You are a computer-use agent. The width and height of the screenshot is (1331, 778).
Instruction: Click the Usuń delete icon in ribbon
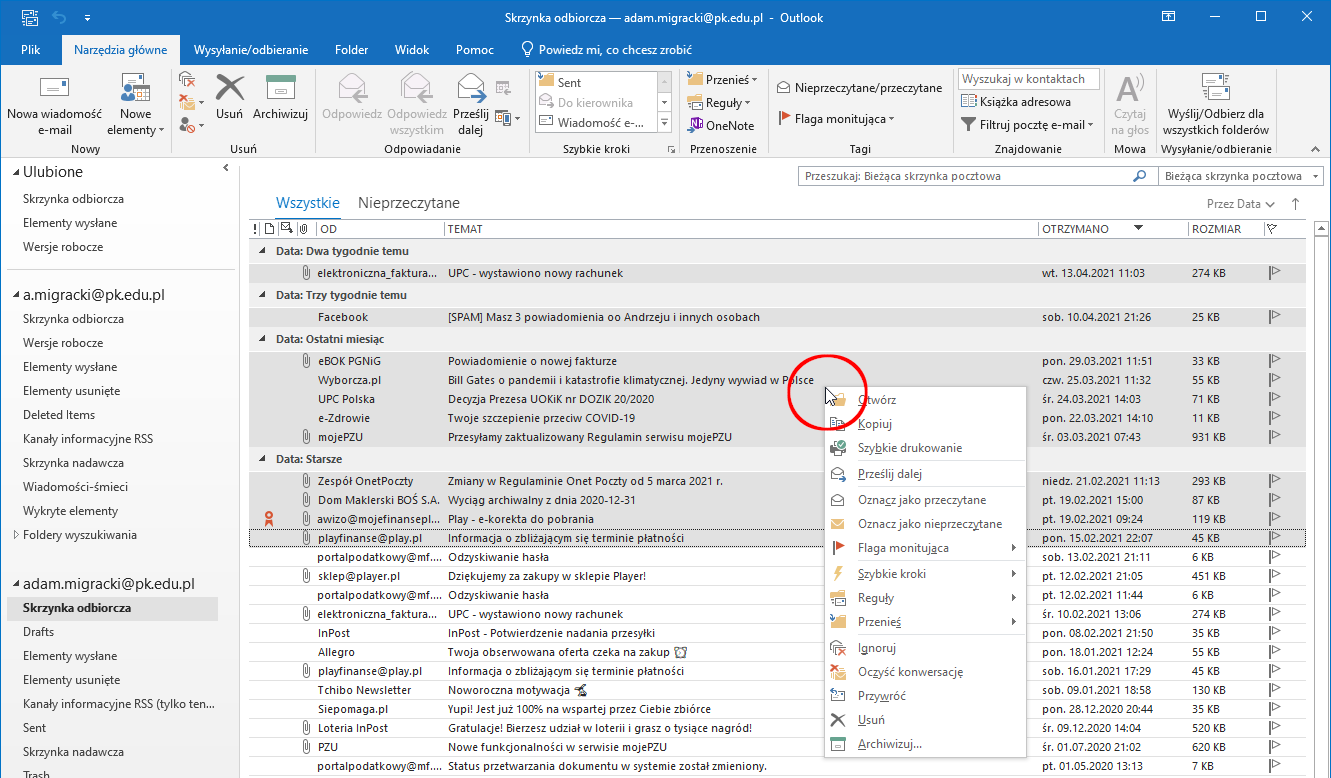coord(230,90)
